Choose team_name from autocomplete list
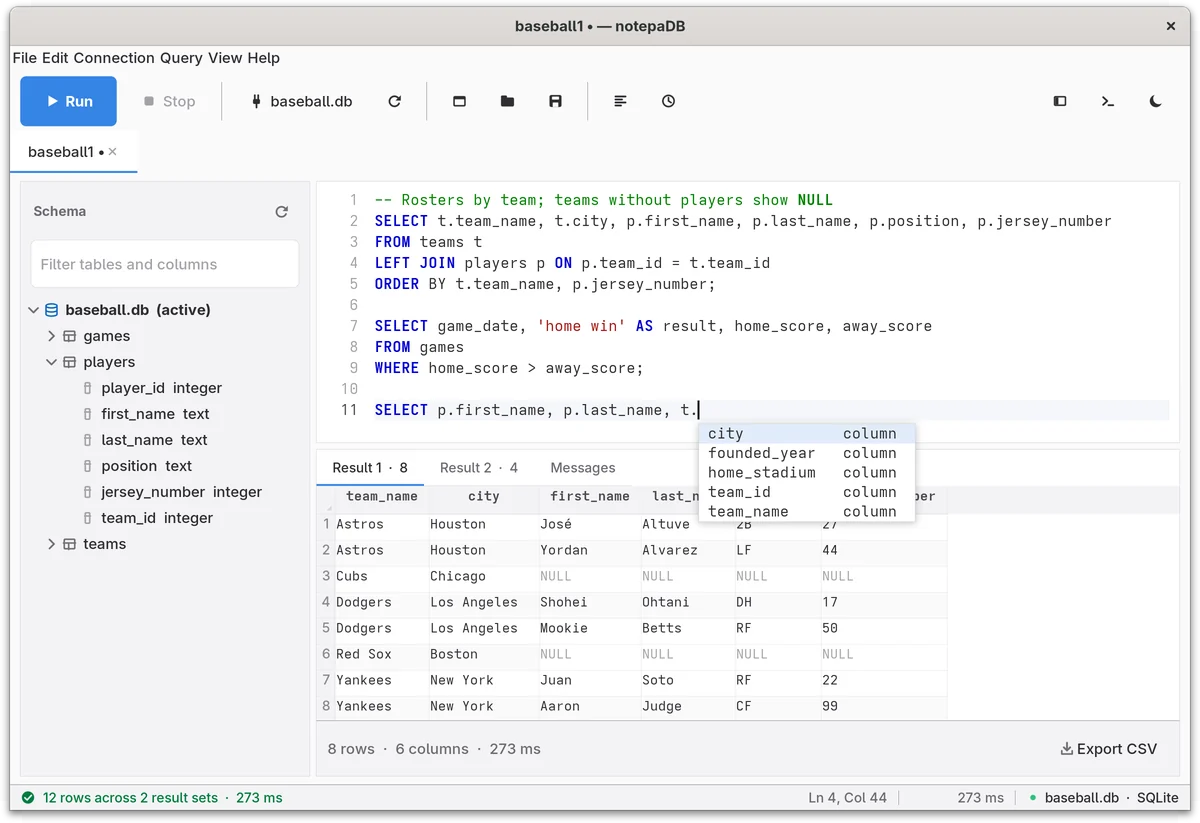Viewport: 1200px width, 823px height. 806,511
